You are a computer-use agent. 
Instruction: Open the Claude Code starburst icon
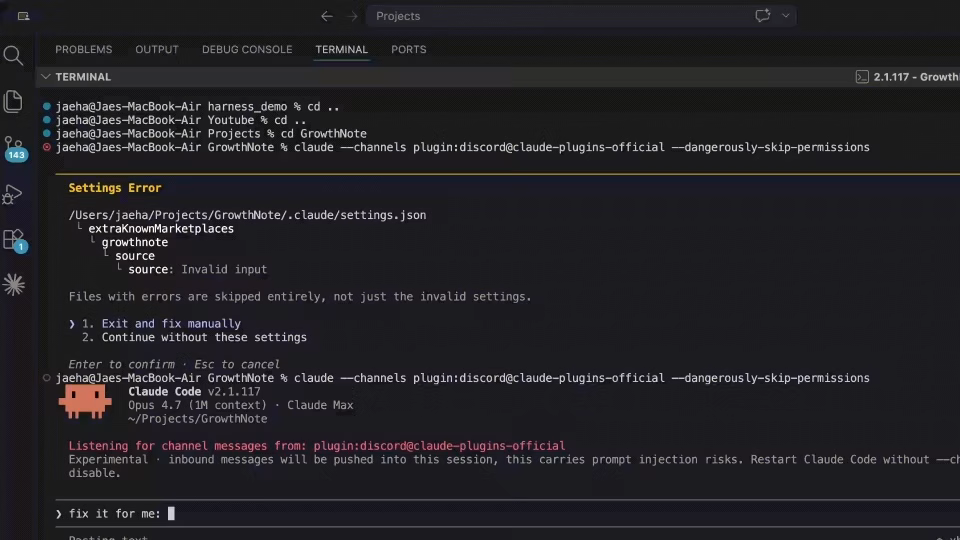point(13,285)
